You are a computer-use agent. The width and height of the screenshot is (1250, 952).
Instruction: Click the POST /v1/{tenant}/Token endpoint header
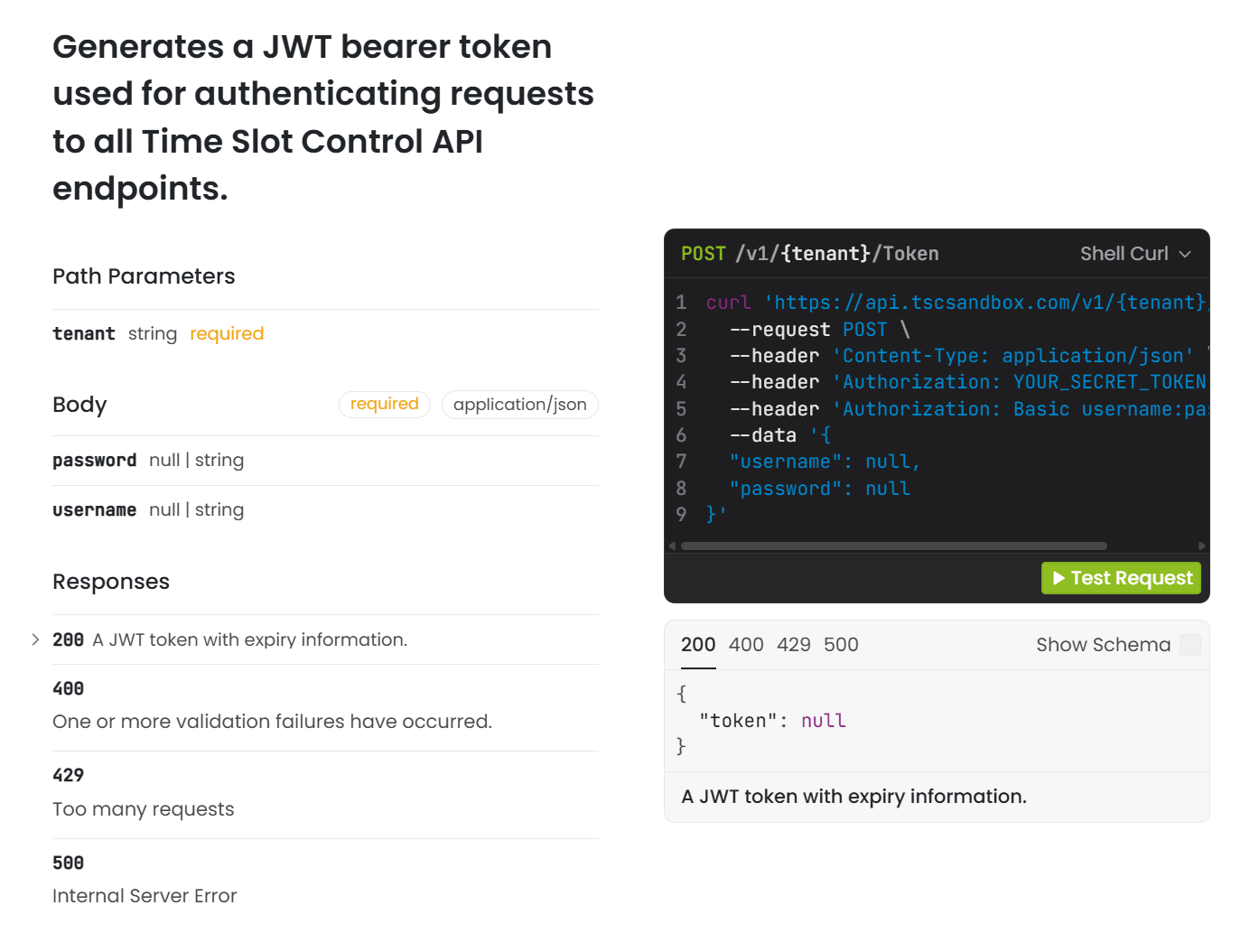809,254
